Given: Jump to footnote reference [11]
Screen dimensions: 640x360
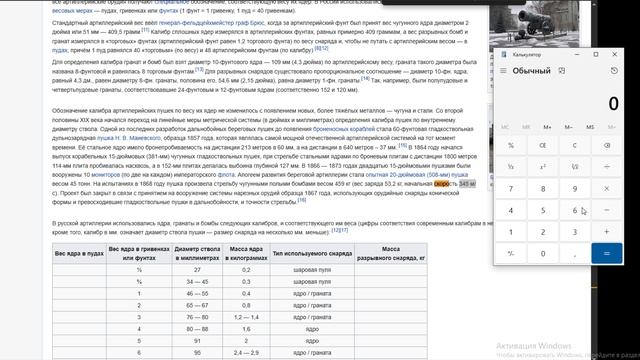Looking at the screenshot, I should click(x=145, y=30).
